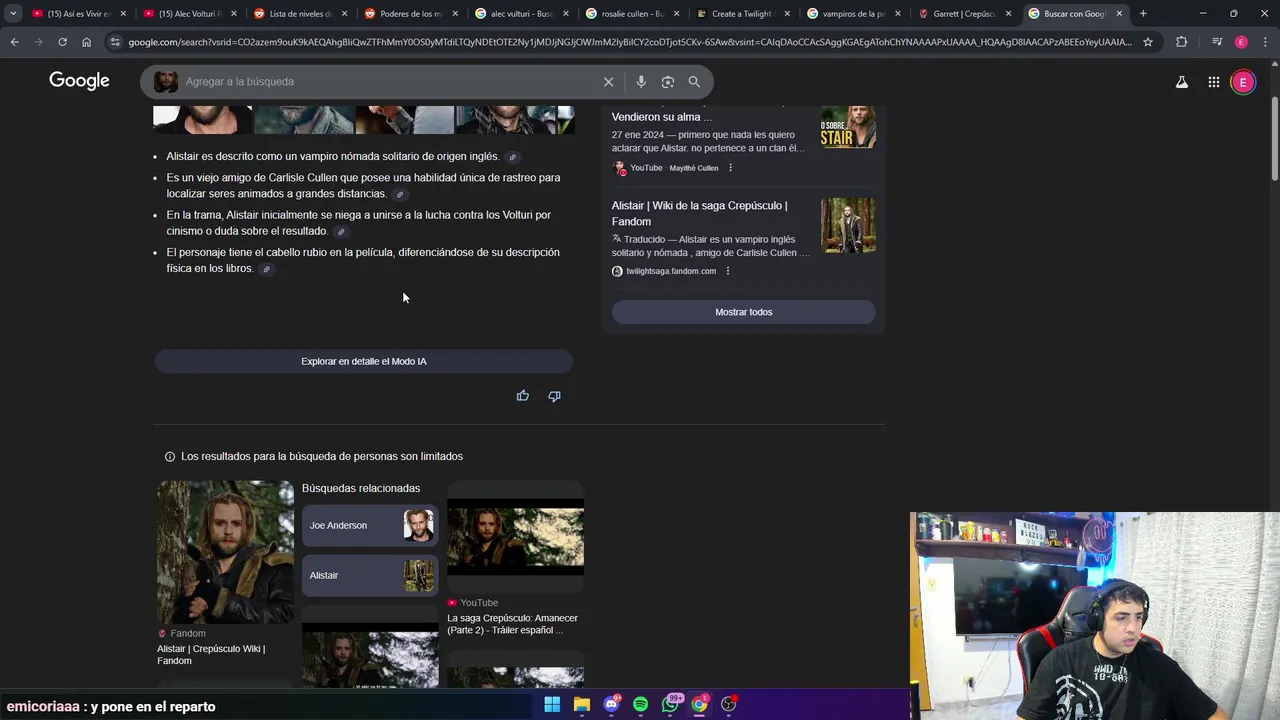
Task: Switch to 'Garrett | Crepúsculo' tab
Action: tap(964, 14)
